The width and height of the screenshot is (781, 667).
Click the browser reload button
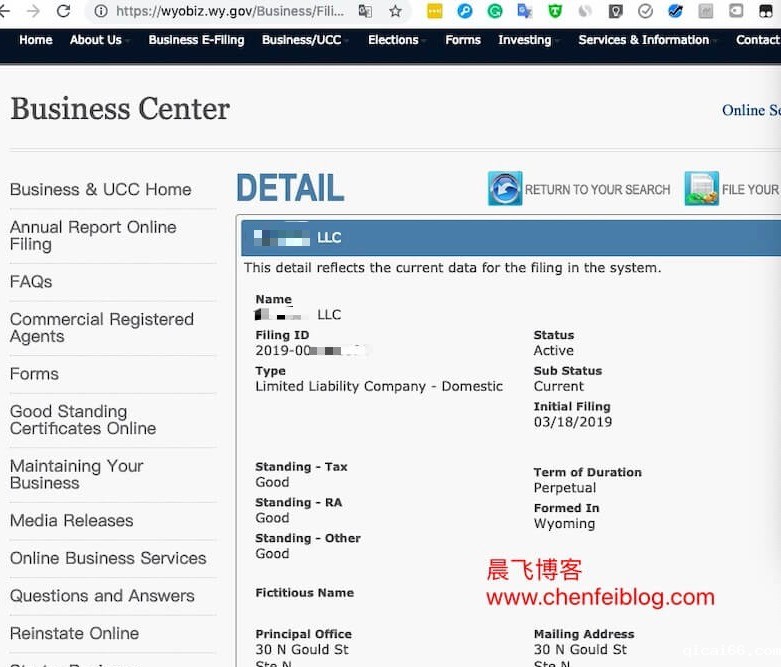64,12
